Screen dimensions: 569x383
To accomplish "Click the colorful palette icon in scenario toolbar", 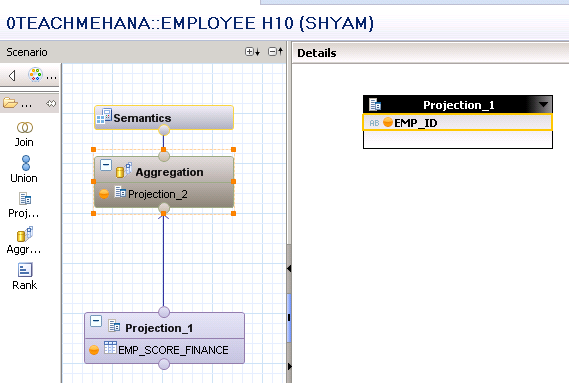I will coord(35,75).
